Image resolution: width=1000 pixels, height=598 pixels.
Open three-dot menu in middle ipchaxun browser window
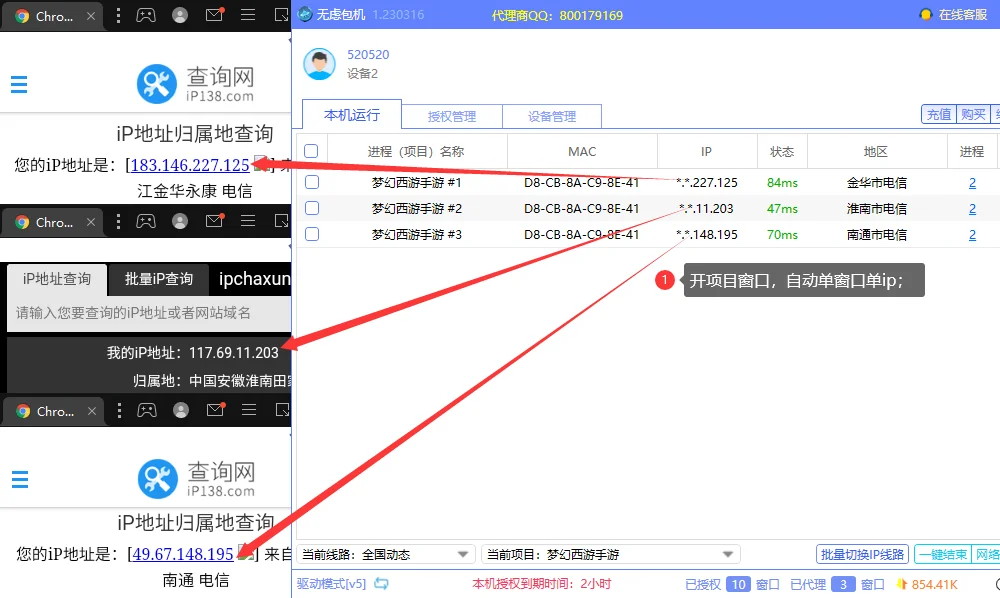(x=118, y=221)
